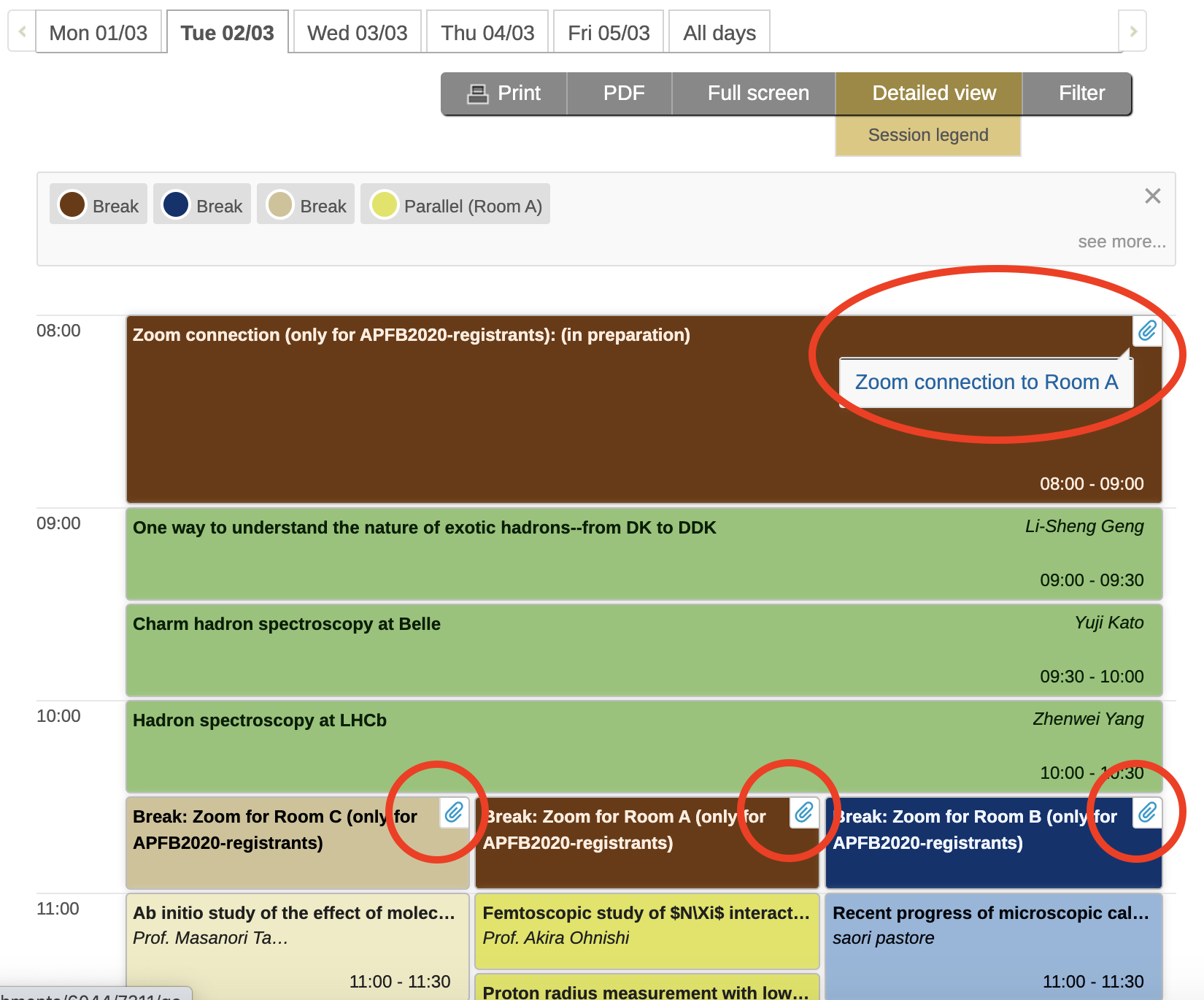1204x1000 pixels.
Task: Open attachment paperclip on Room A break
Action: (x=804, y=812)
